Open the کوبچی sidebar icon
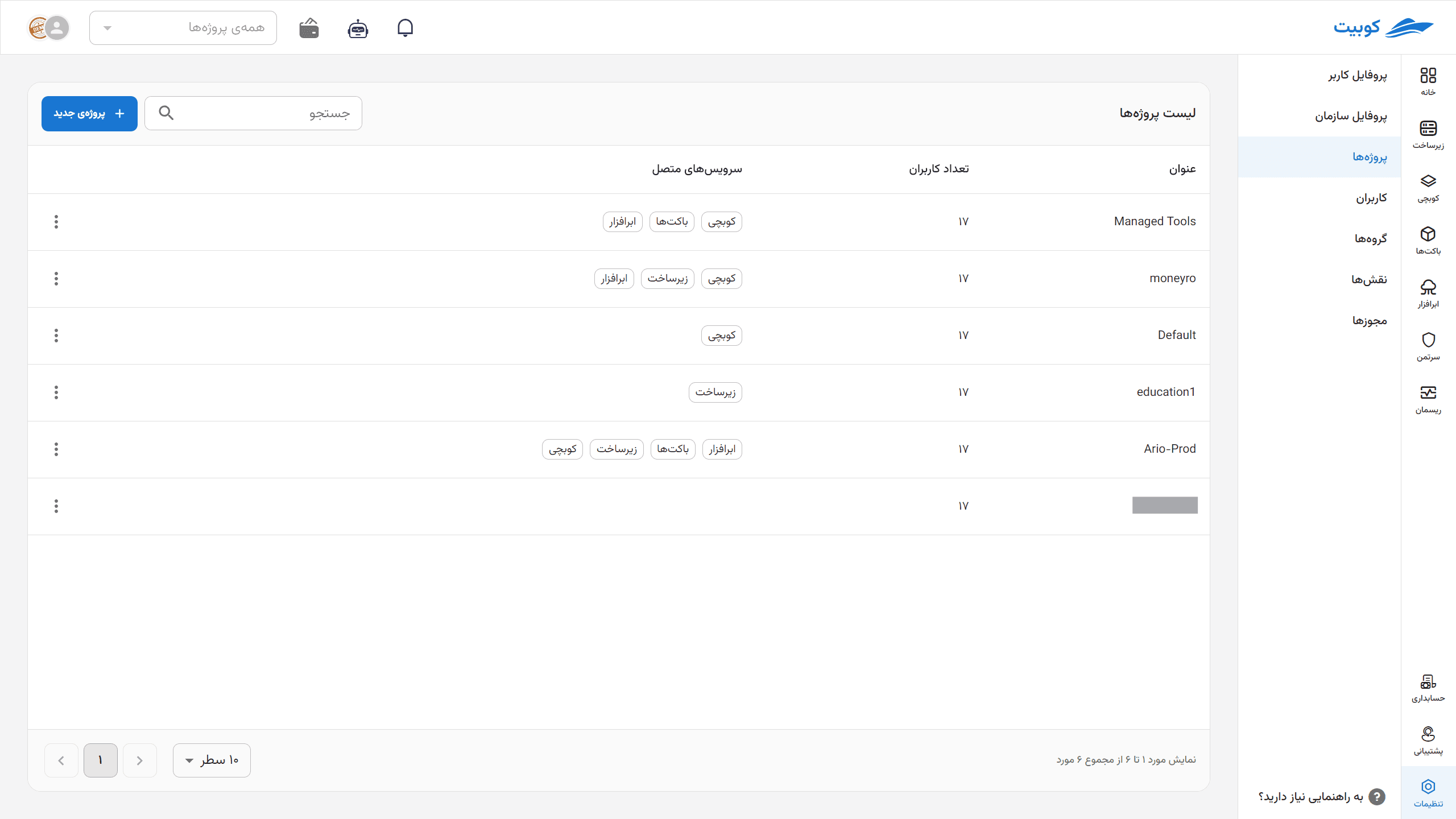This screenshot has width=1456, height=819. click(1428, 188)
